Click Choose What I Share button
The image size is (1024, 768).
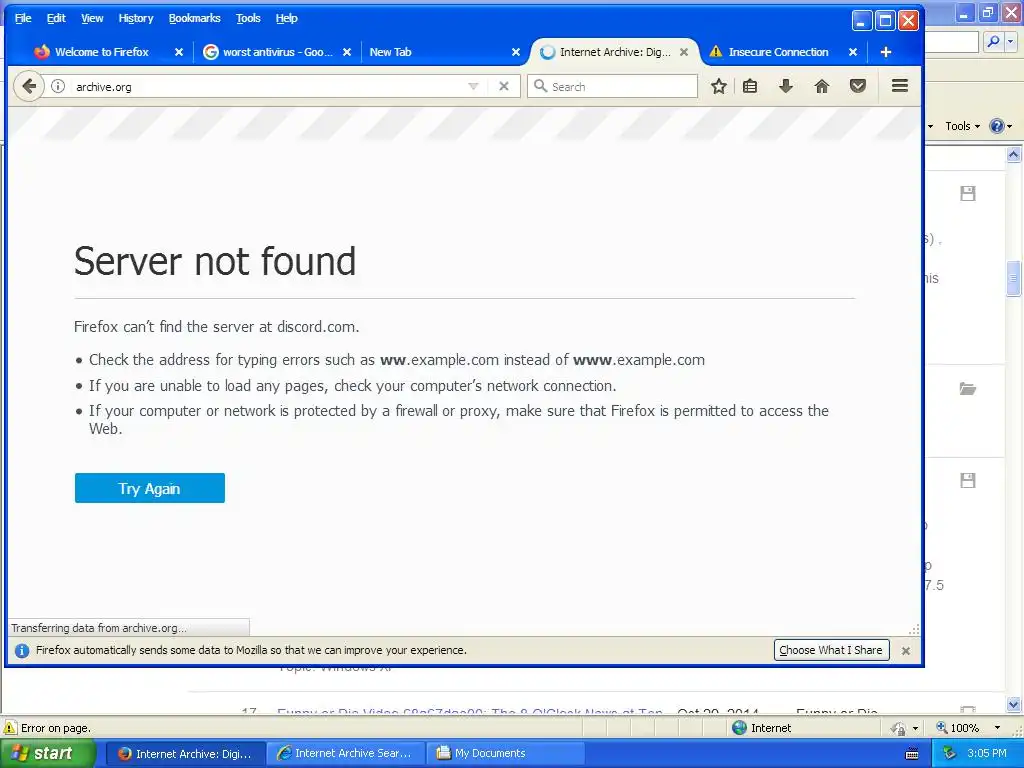point(831,650)
